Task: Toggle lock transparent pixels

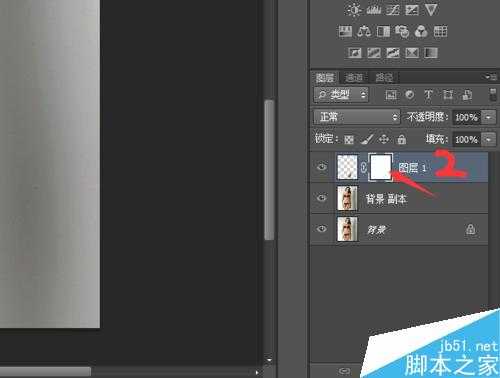Action: (x=349, y=139)
